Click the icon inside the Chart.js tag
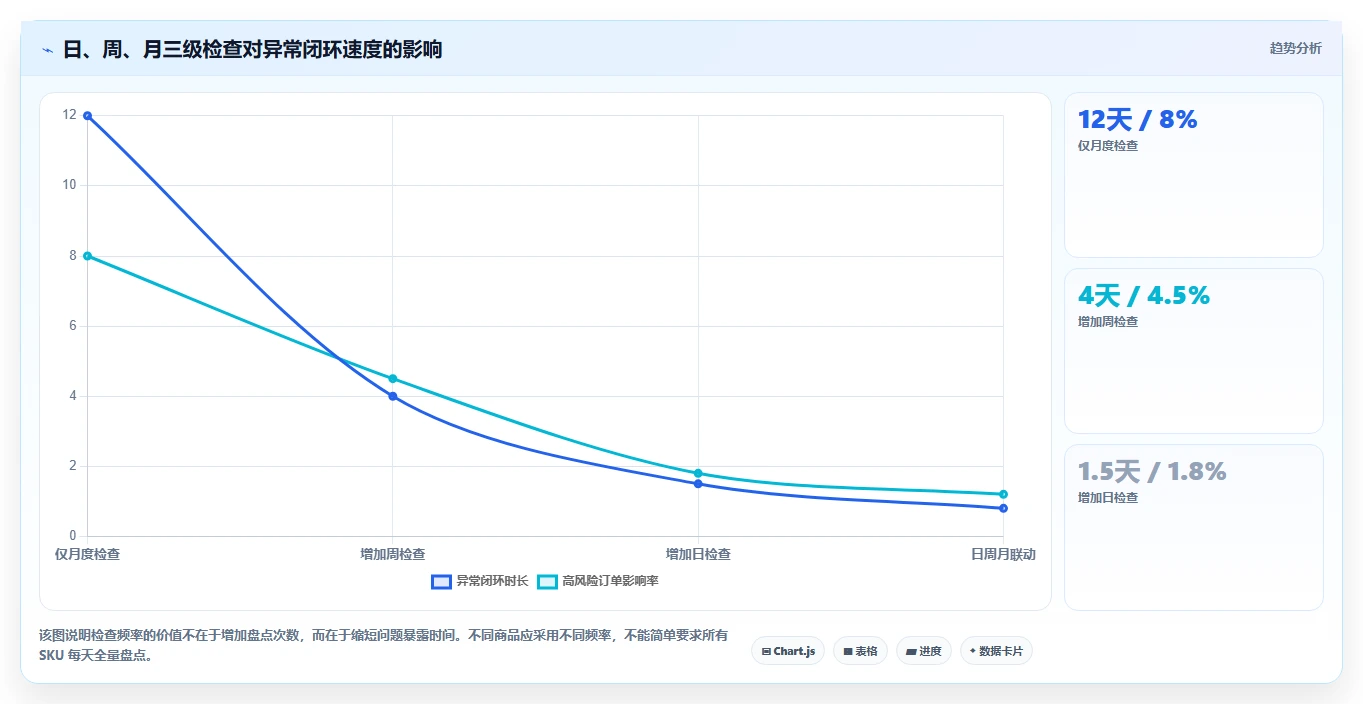 (766, 651)
